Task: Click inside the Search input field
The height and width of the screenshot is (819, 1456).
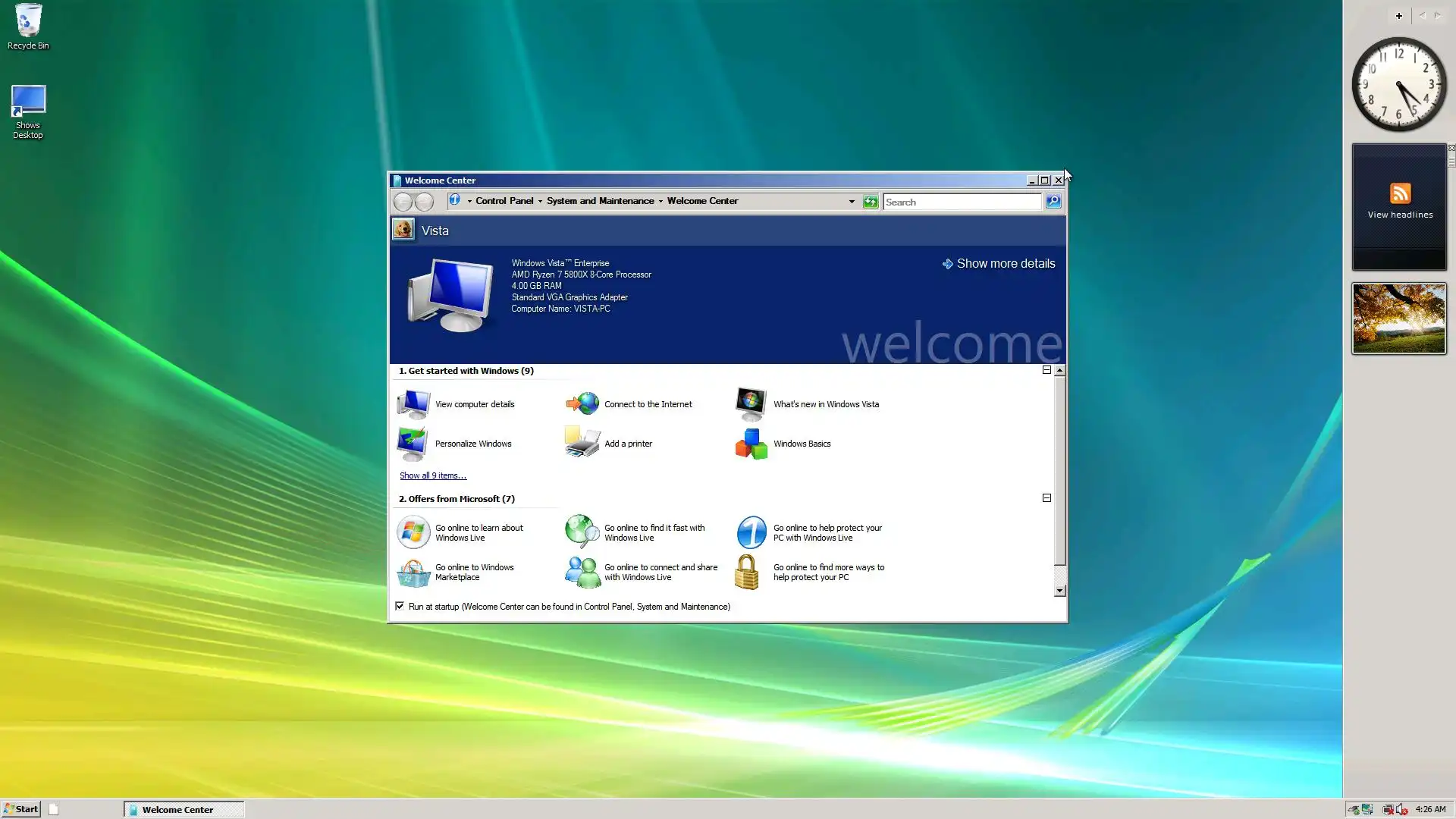Action: pos(962,202)
